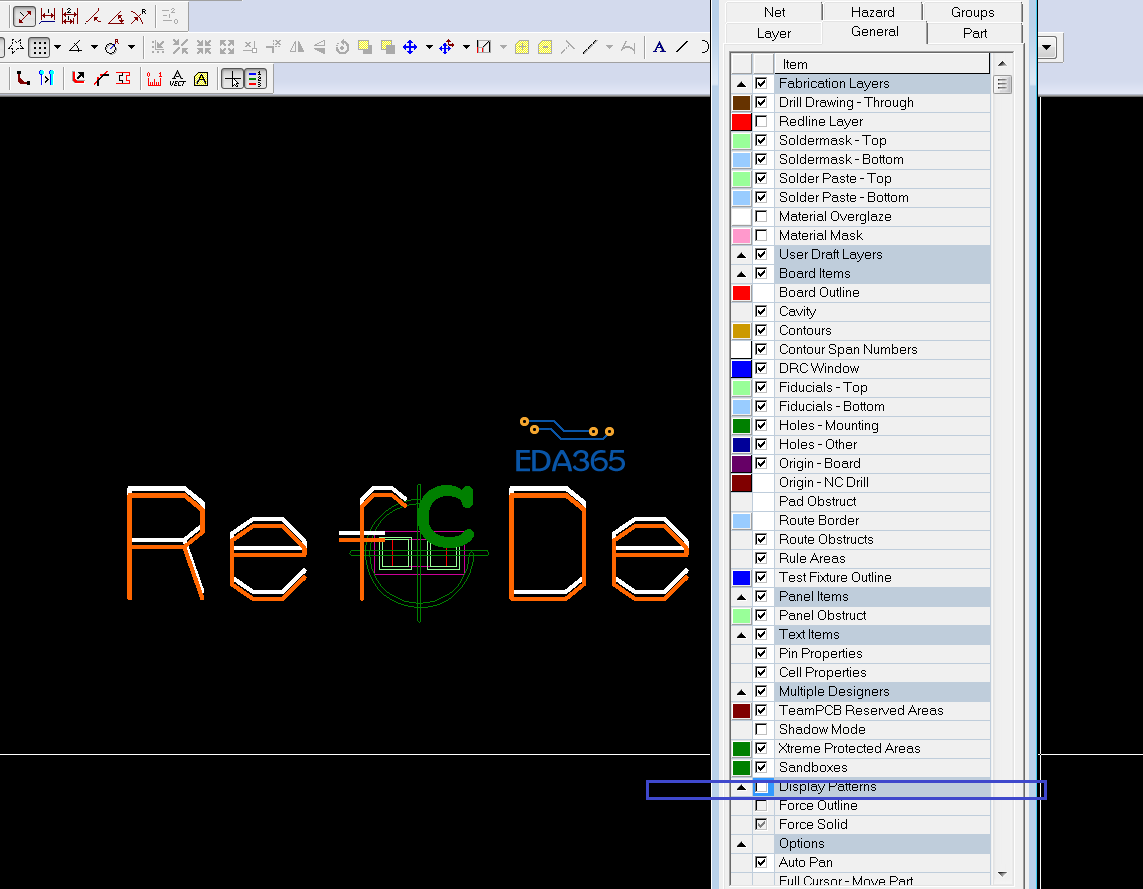Open the Hazard tab
Image resolution: width=1143 pixels, height=889 pixels.
872,12
